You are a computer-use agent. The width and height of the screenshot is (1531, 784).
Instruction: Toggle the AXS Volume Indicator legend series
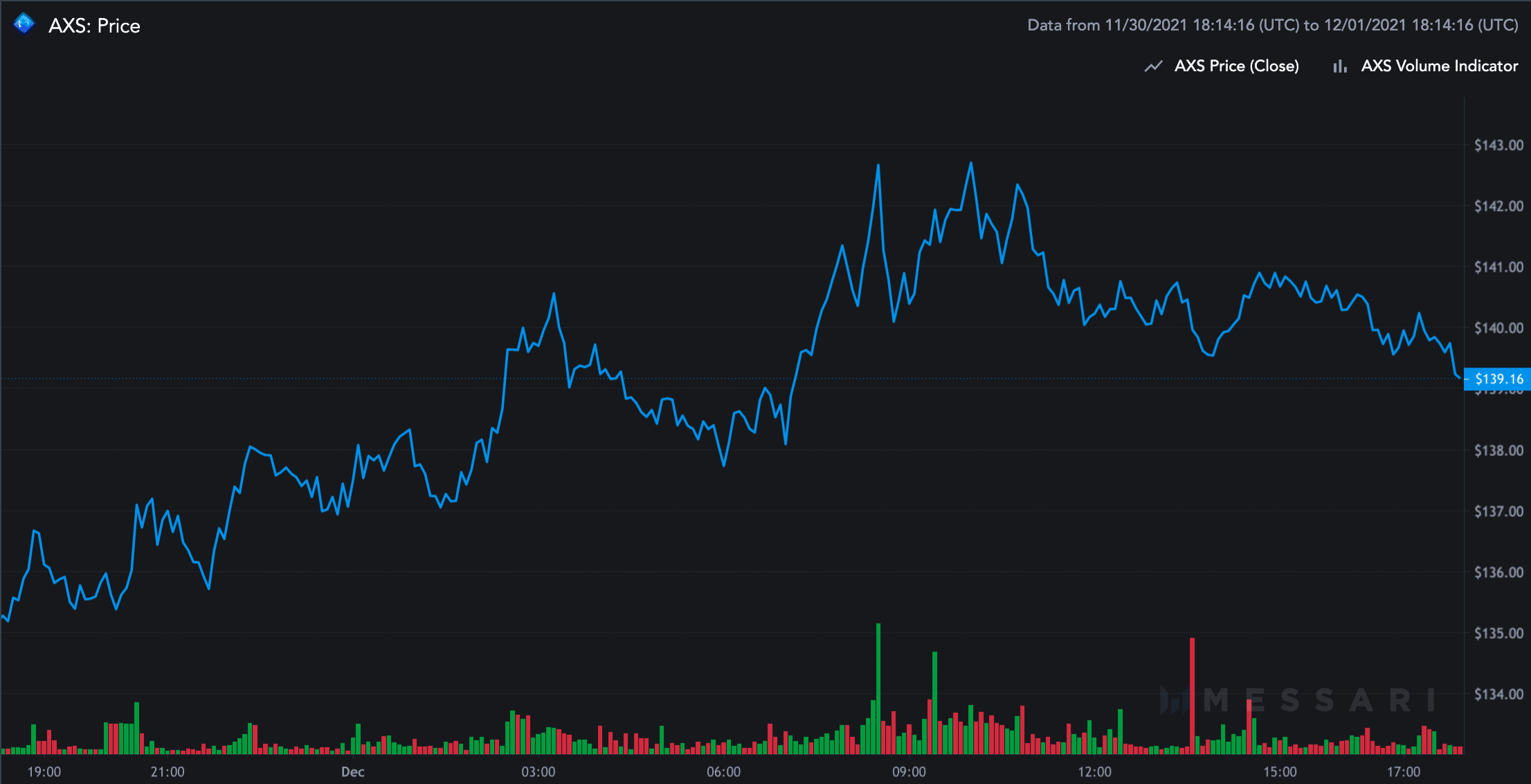coord(1439,66)
